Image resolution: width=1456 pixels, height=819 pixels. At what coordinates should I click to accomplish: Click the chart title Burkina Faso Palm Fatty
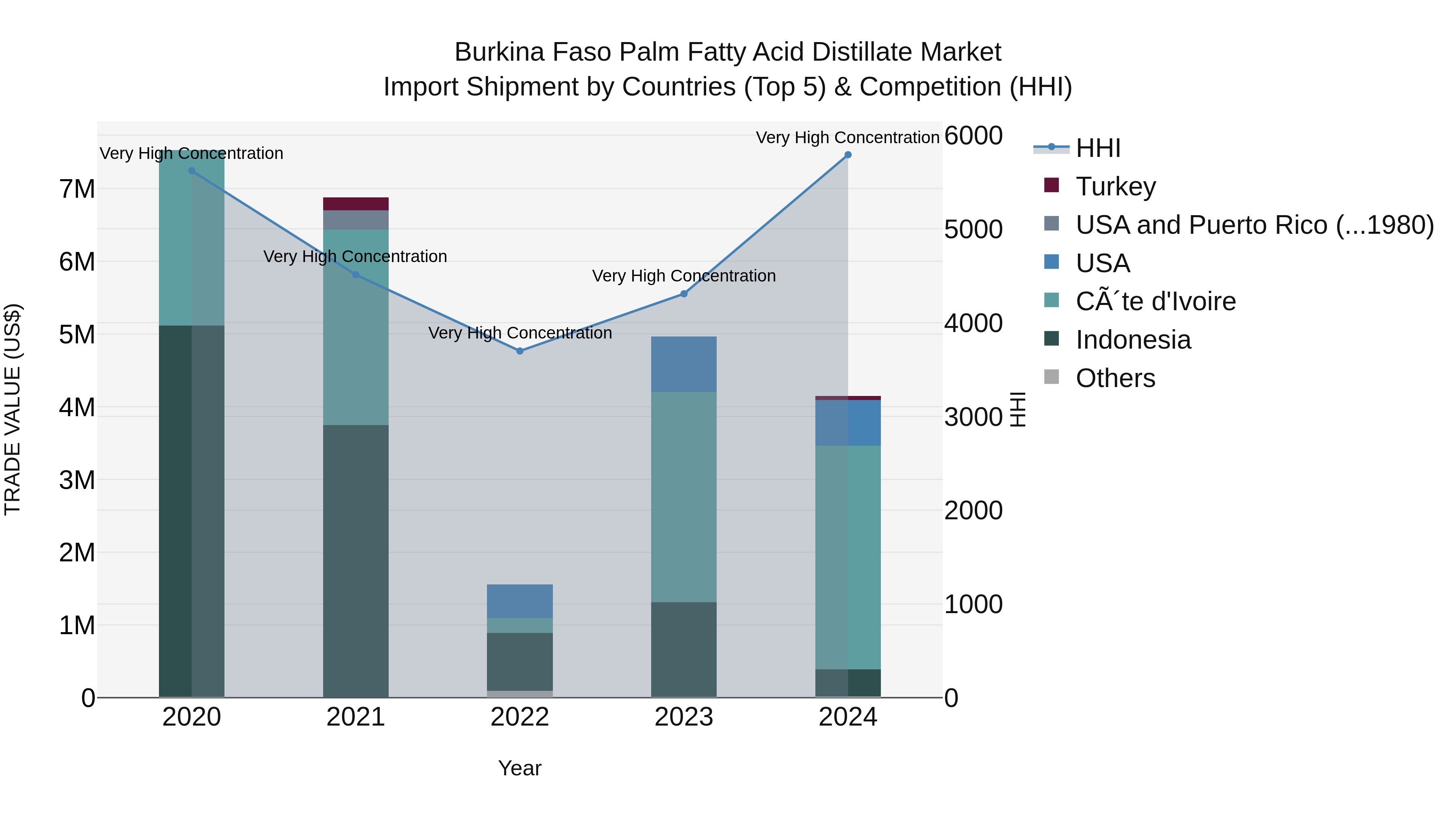click(x=728, y=52)
